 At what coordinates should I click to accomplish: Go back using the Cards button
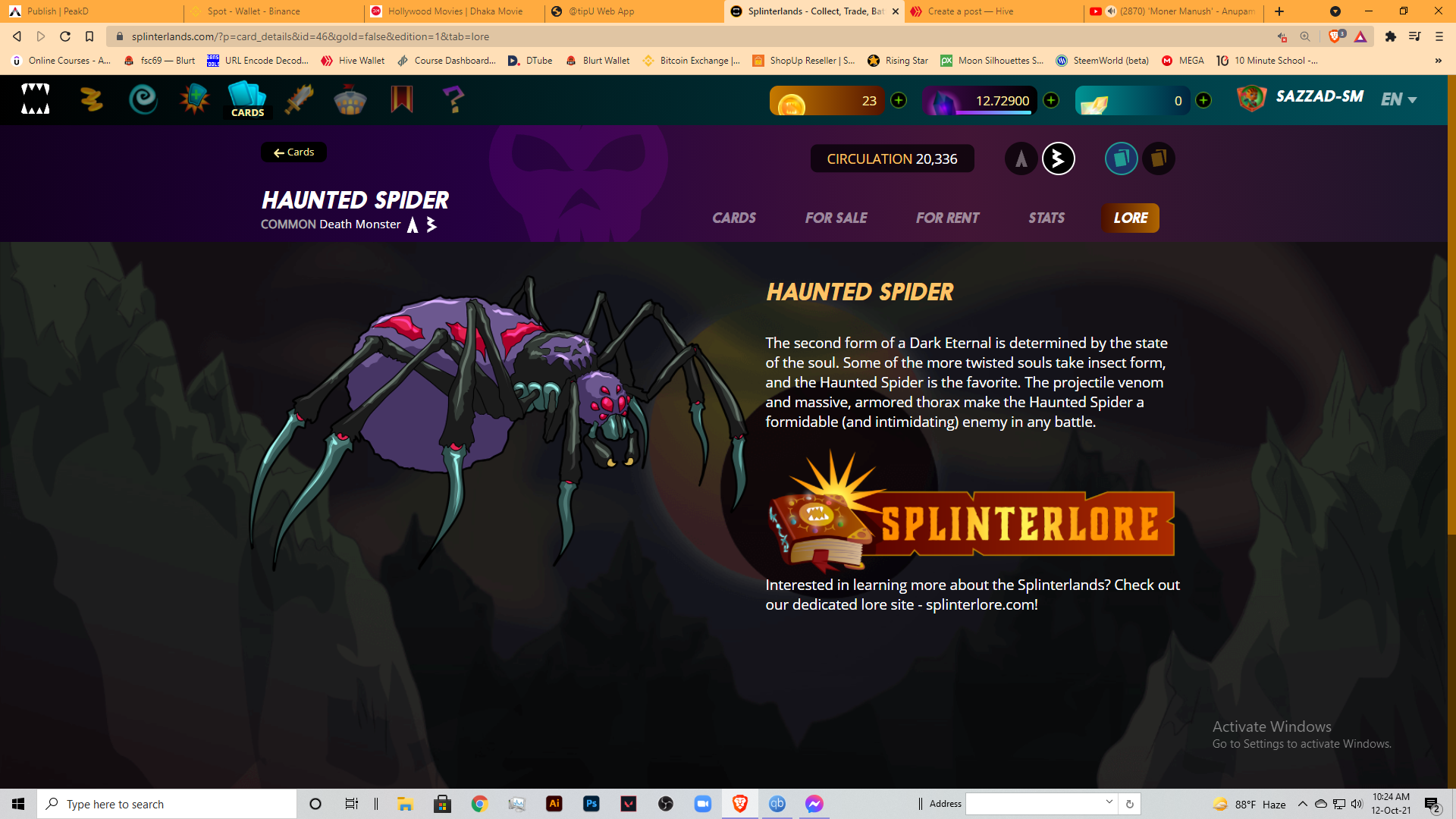[x=294, y=152]
